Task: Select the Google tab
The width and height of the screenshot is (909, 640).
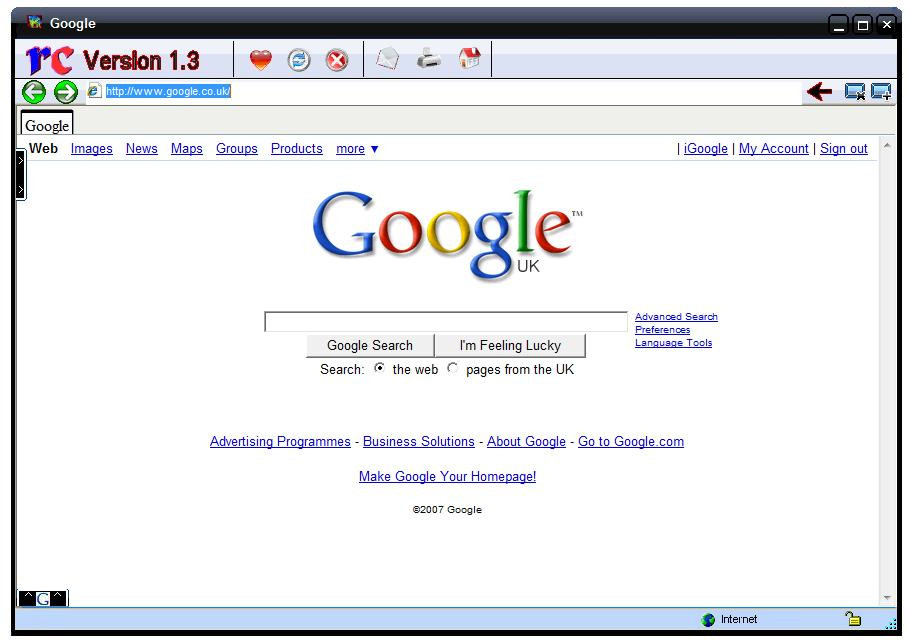Action: (47, 123)
